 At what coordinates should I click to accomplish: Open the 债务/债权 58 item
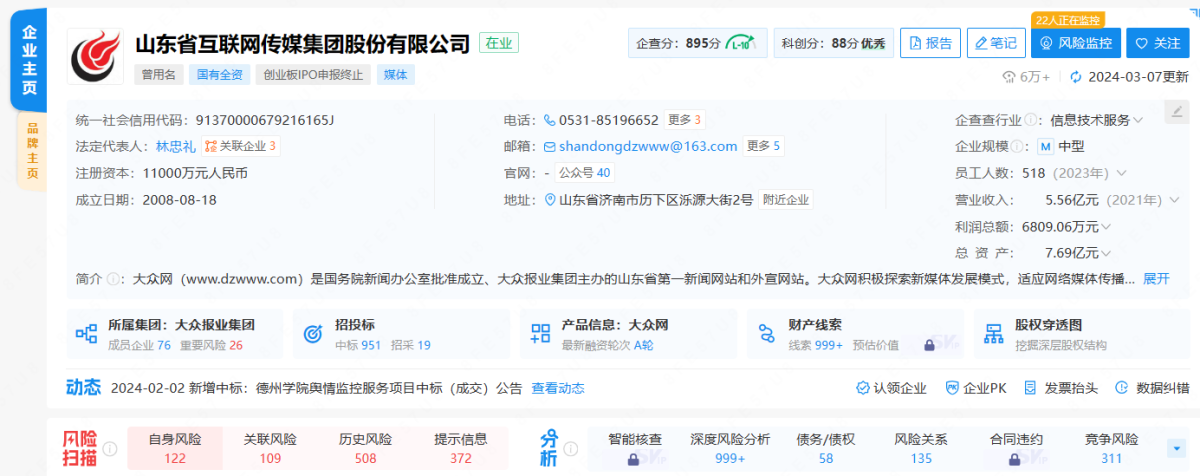(x=826, y=448)
